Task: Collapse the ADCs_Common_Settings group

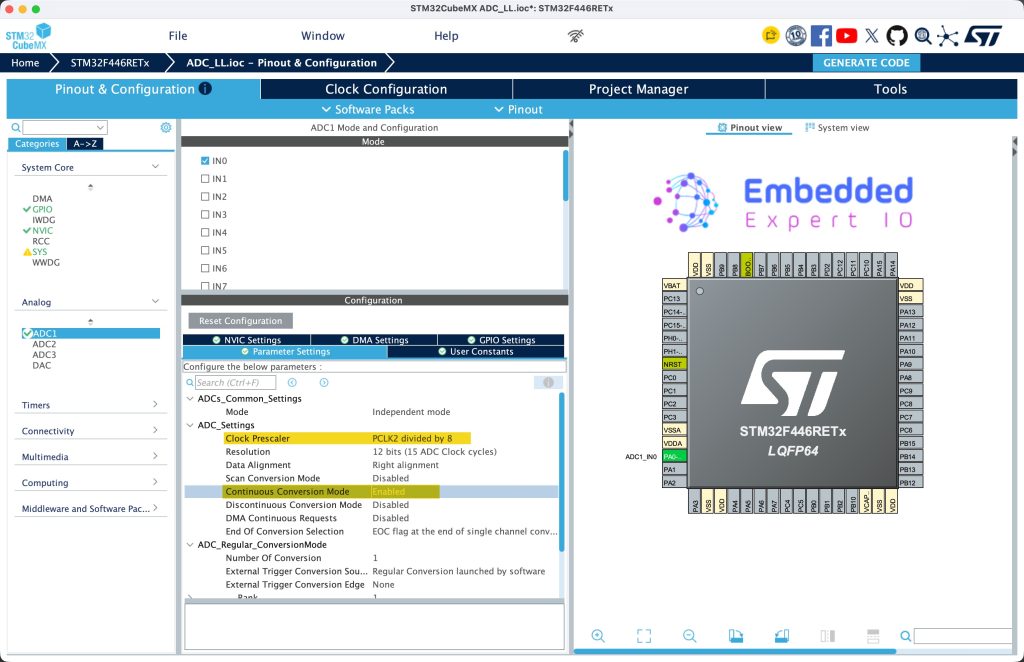Action: [190, 398]
